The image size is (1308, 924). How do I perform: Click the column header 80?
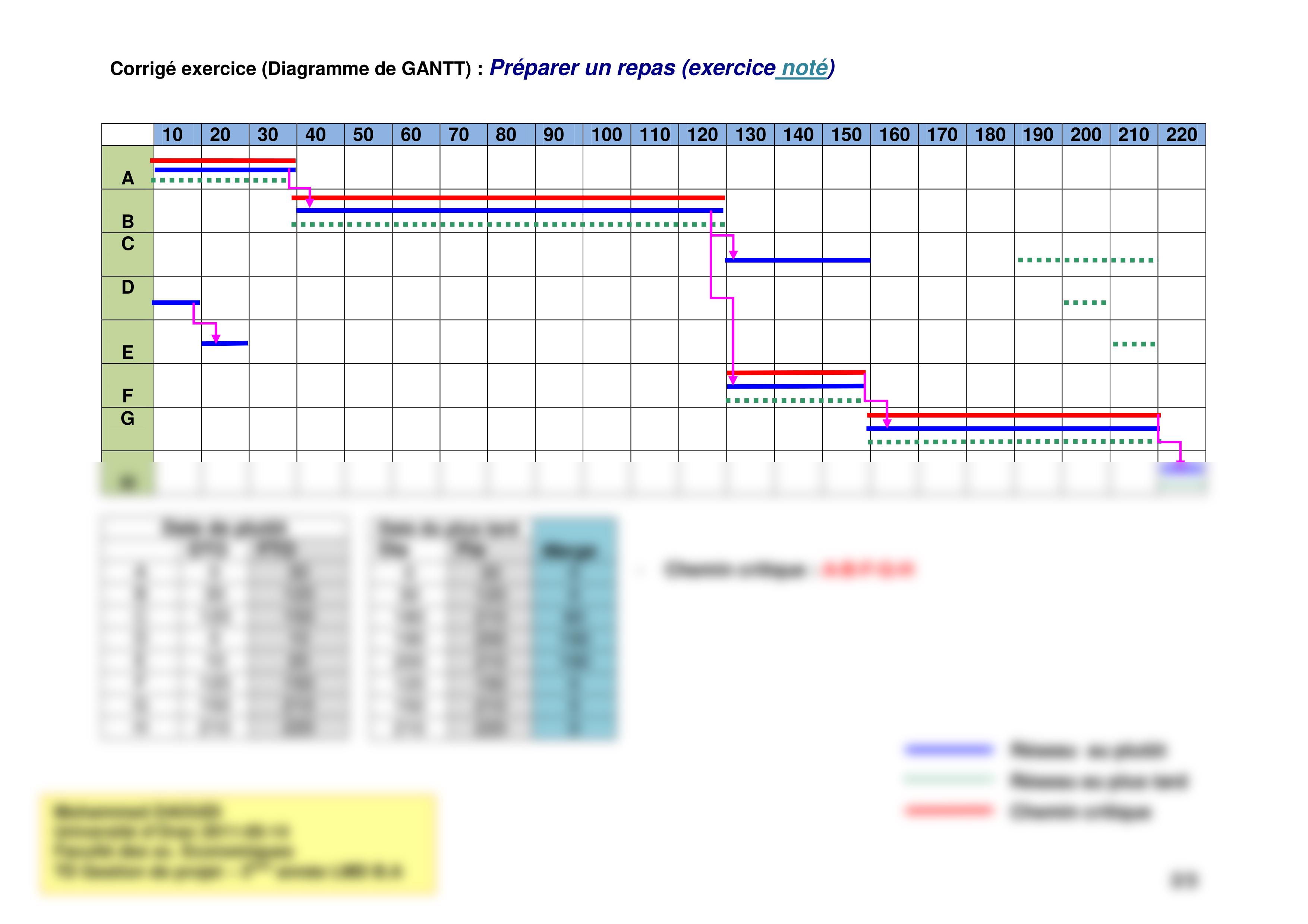pyautogui.click(x=511, y=135)
